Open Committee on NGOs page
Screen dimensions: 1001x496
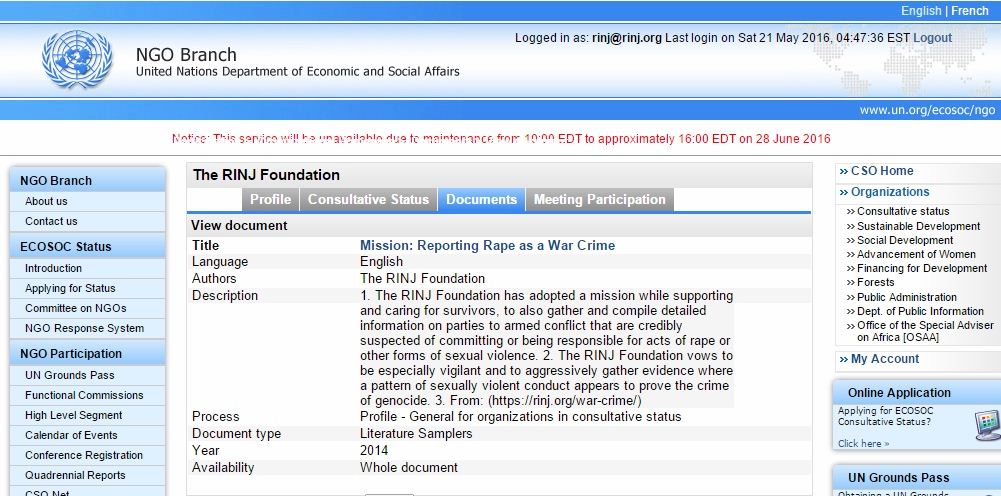pos(76,308)
